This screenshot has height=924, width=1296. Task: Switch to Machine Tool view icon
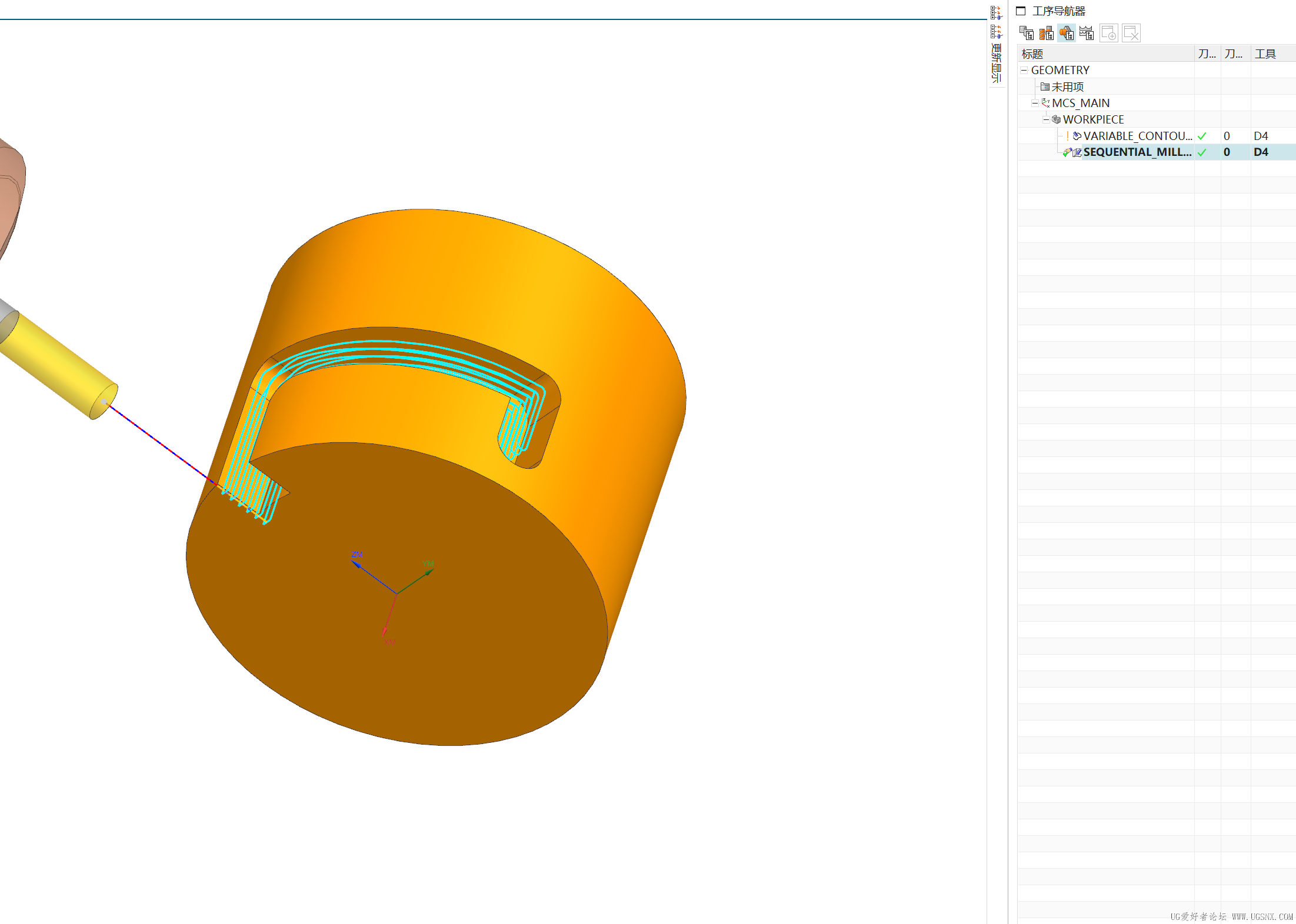point(1047,33)
